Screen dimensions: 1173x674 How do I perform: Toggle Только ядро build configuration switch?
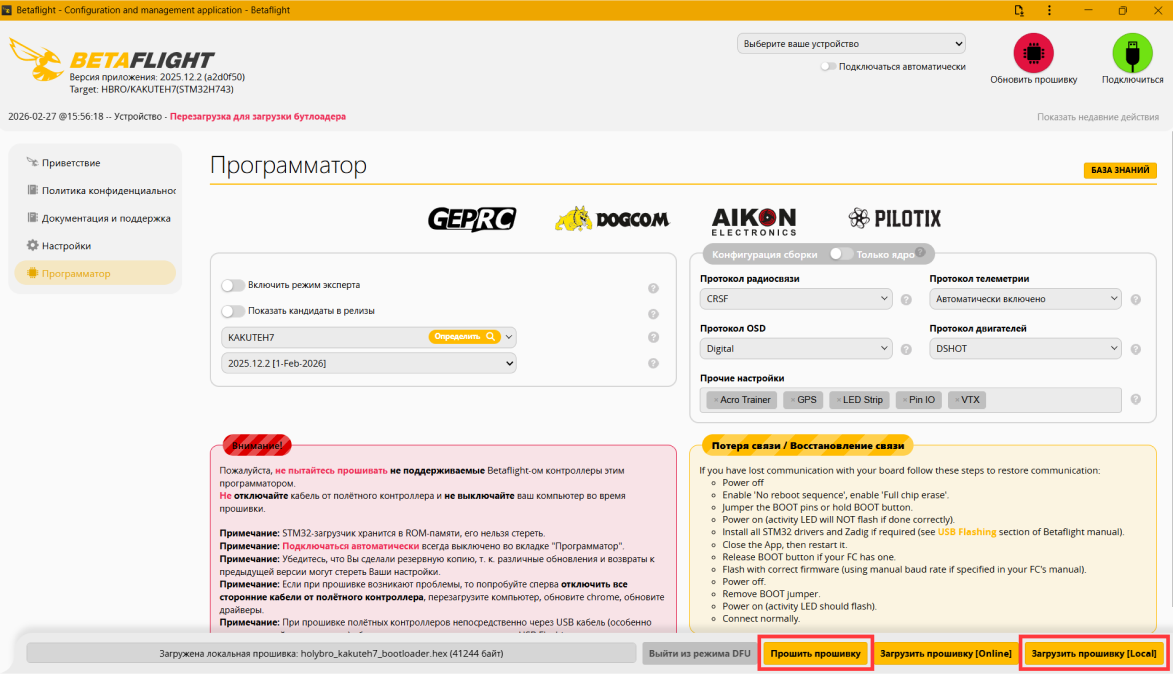click(x=841, y=254)
